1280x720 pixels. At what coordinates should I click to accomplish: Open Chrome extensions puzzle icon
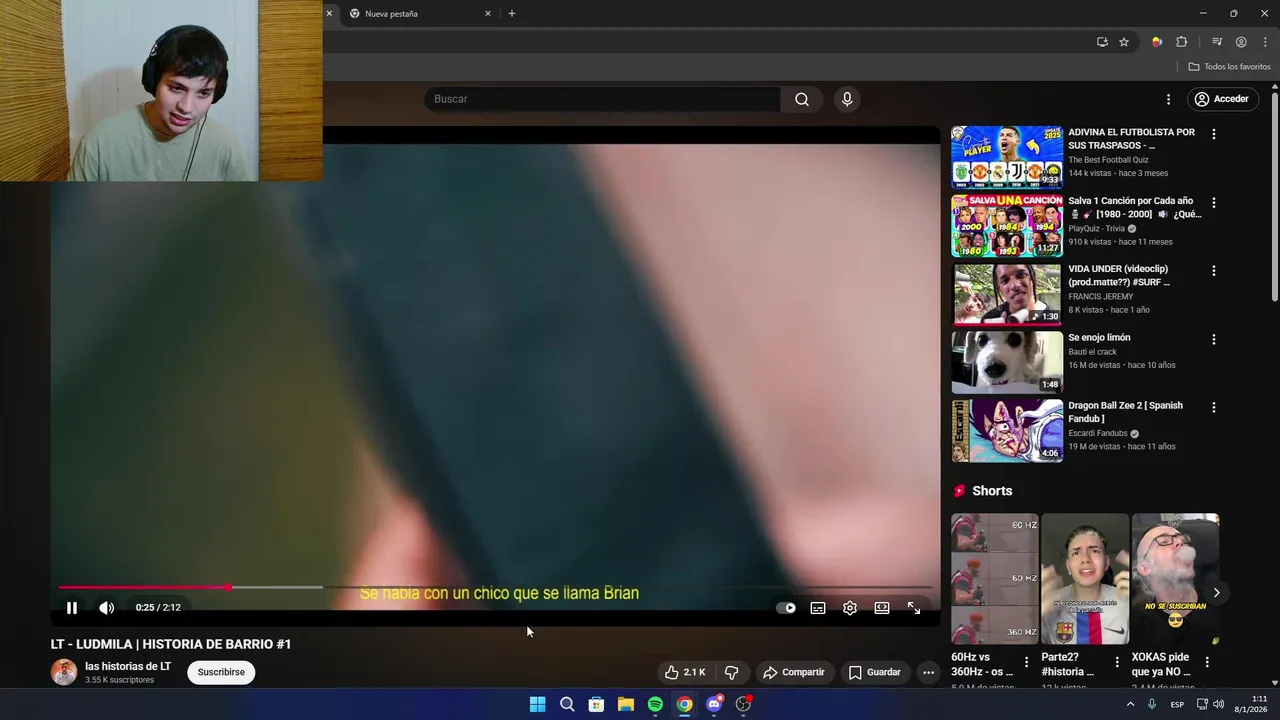pos(1182,42)
